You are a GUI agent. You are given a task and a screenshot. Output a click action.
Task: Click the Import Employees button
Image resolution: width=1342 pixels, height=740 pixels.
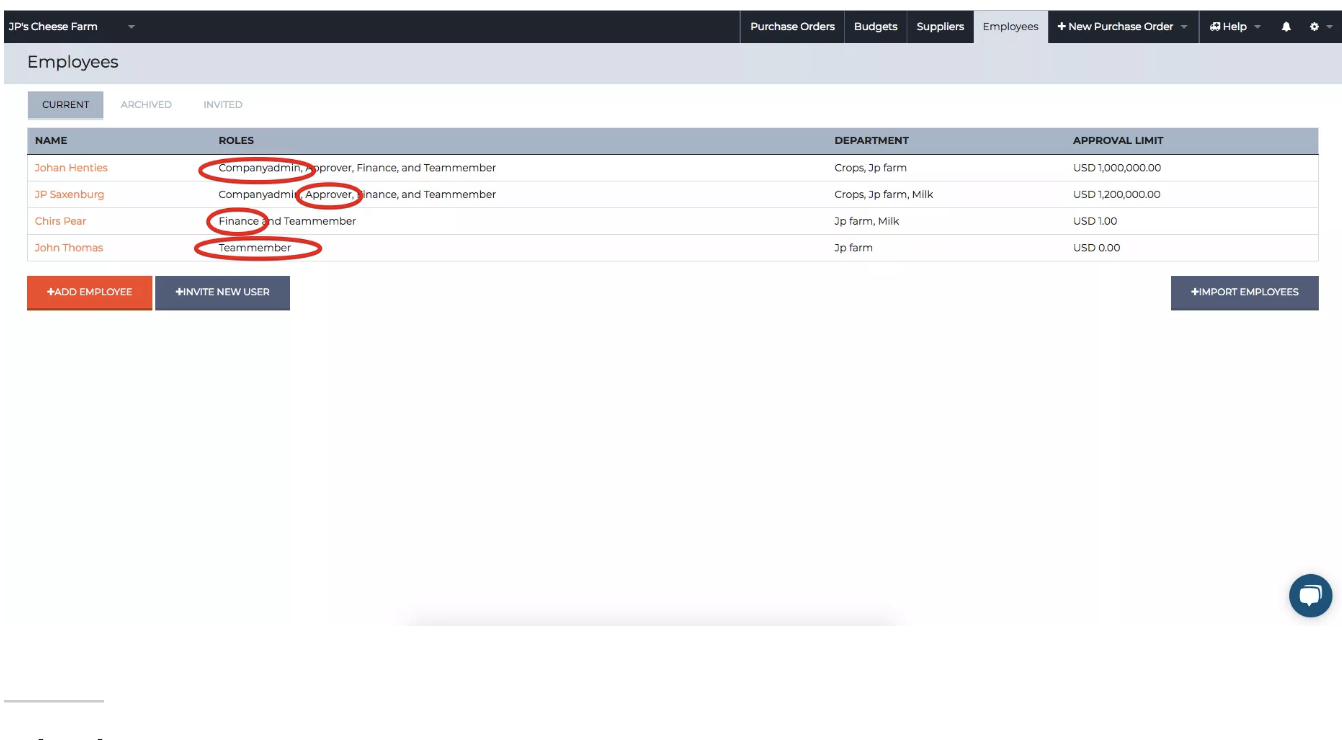[x=1244, y=292]
